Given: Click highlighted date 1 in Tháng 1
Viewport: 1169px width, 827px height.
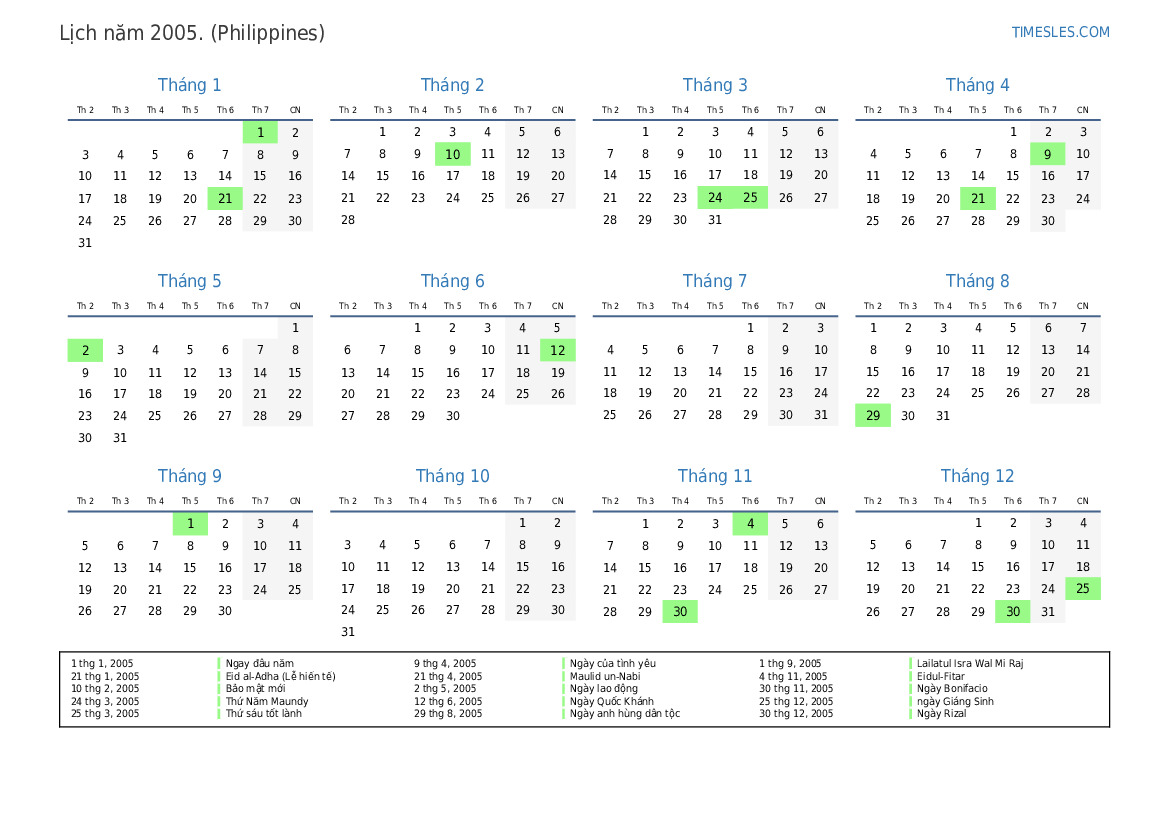Looking at the screenshot, I should pos(260,132).
